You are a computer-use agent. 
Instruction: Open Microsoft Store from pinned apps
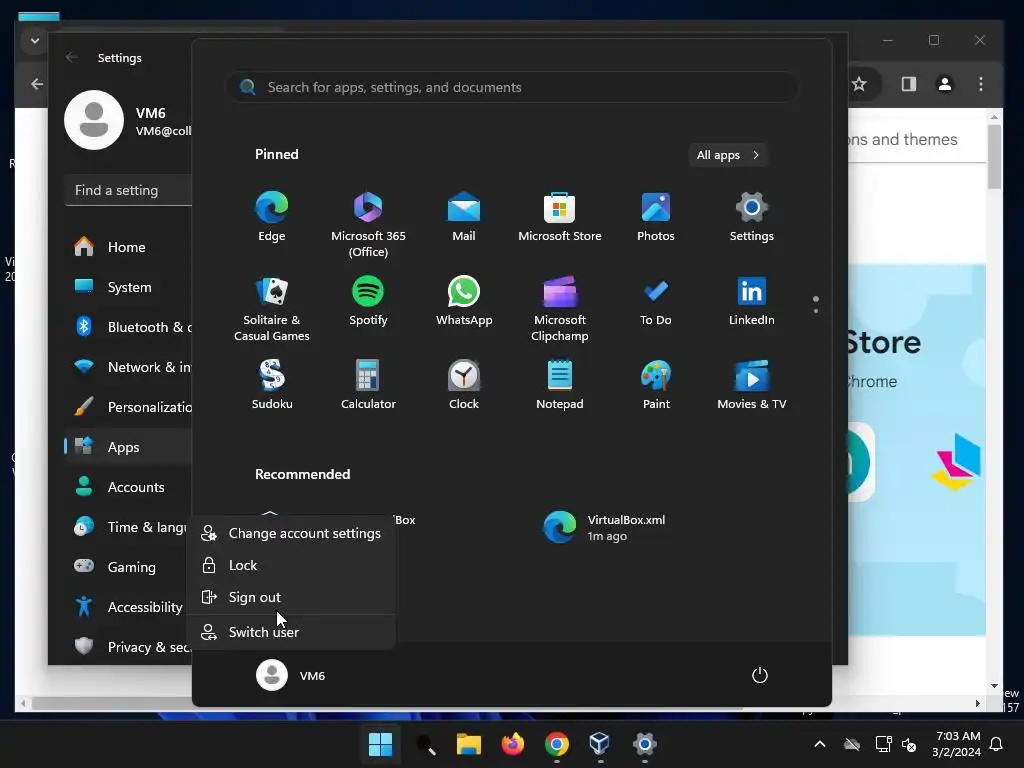tap(560, 217)
